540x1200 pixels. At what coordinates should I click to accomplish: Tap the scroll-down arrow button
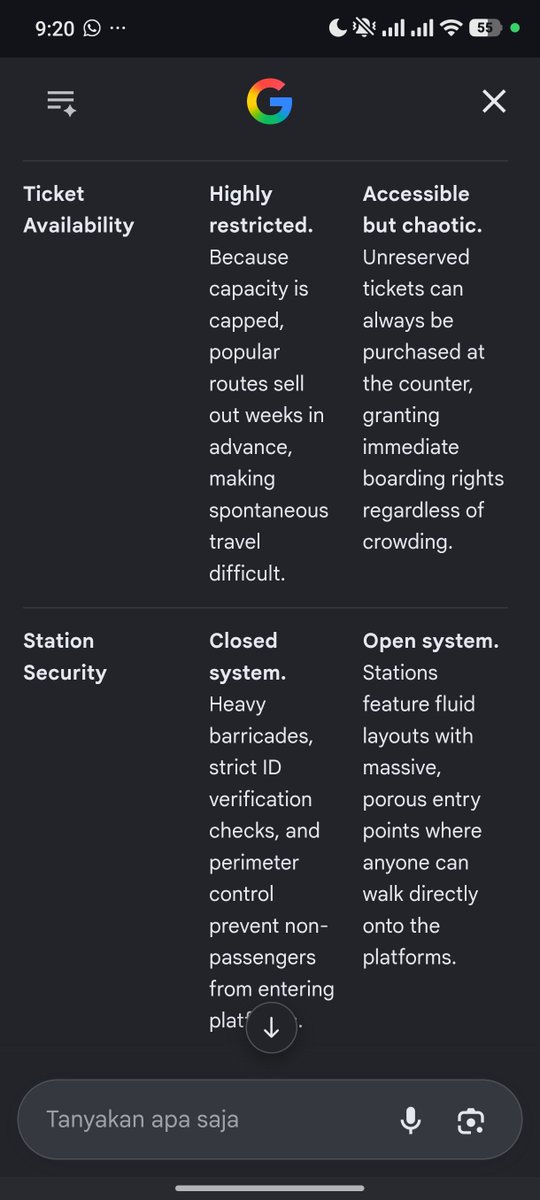pyautogui.click(x=271, y=1027)
